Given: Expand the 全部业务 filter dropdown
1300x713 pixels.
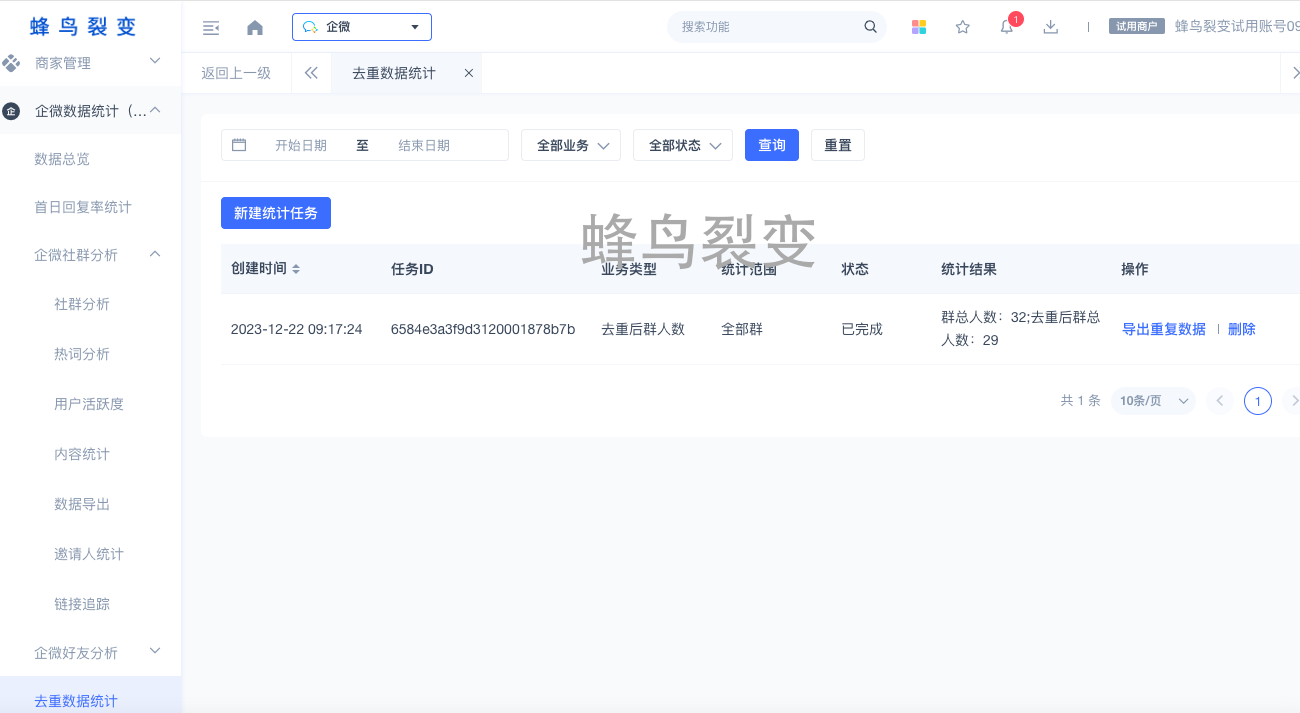Looking at the screenshot, I should point(571,145).
